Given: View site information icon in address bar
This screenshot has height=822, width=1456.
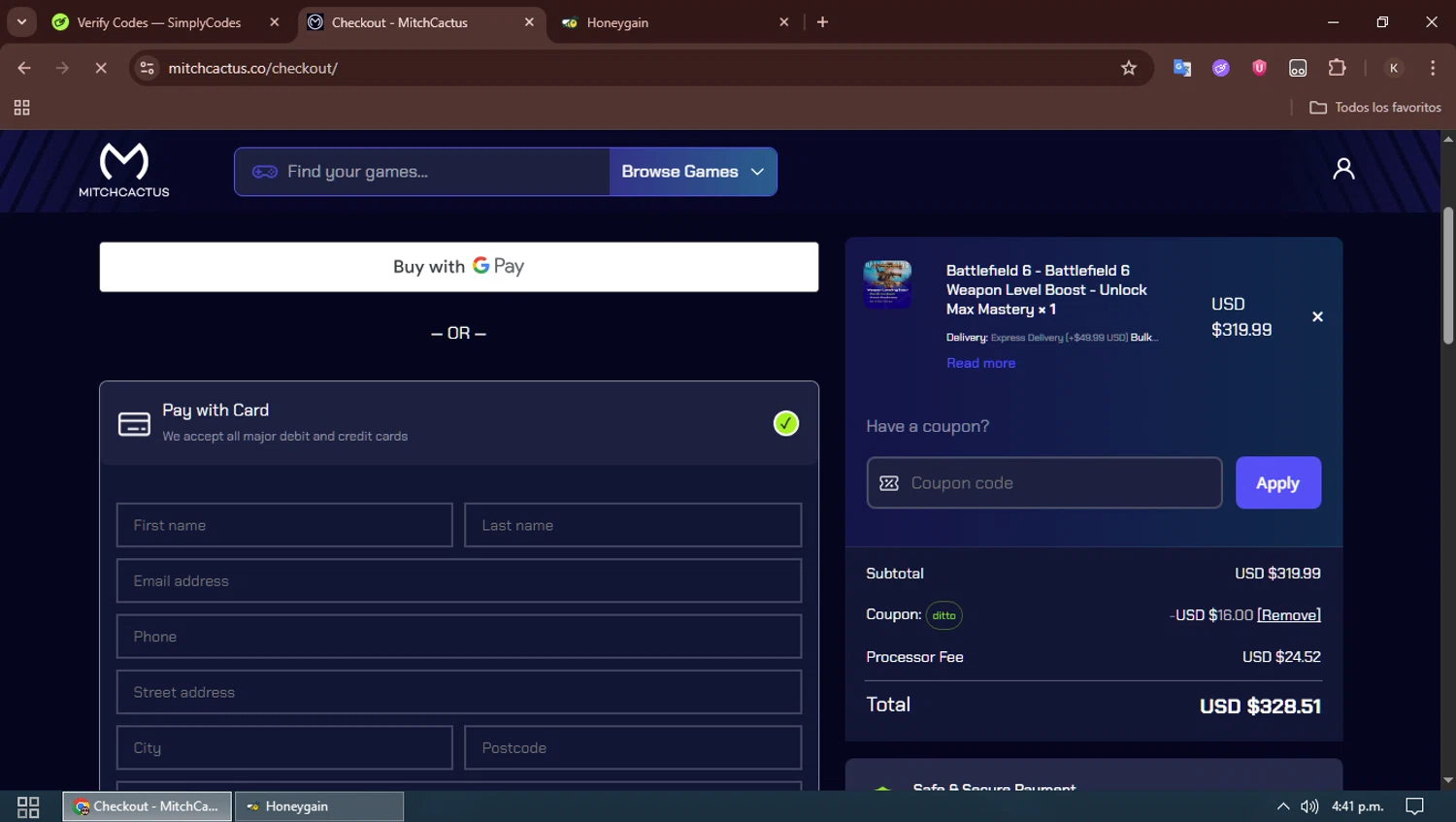Looking at the screenshot, I should click(148, 68).
